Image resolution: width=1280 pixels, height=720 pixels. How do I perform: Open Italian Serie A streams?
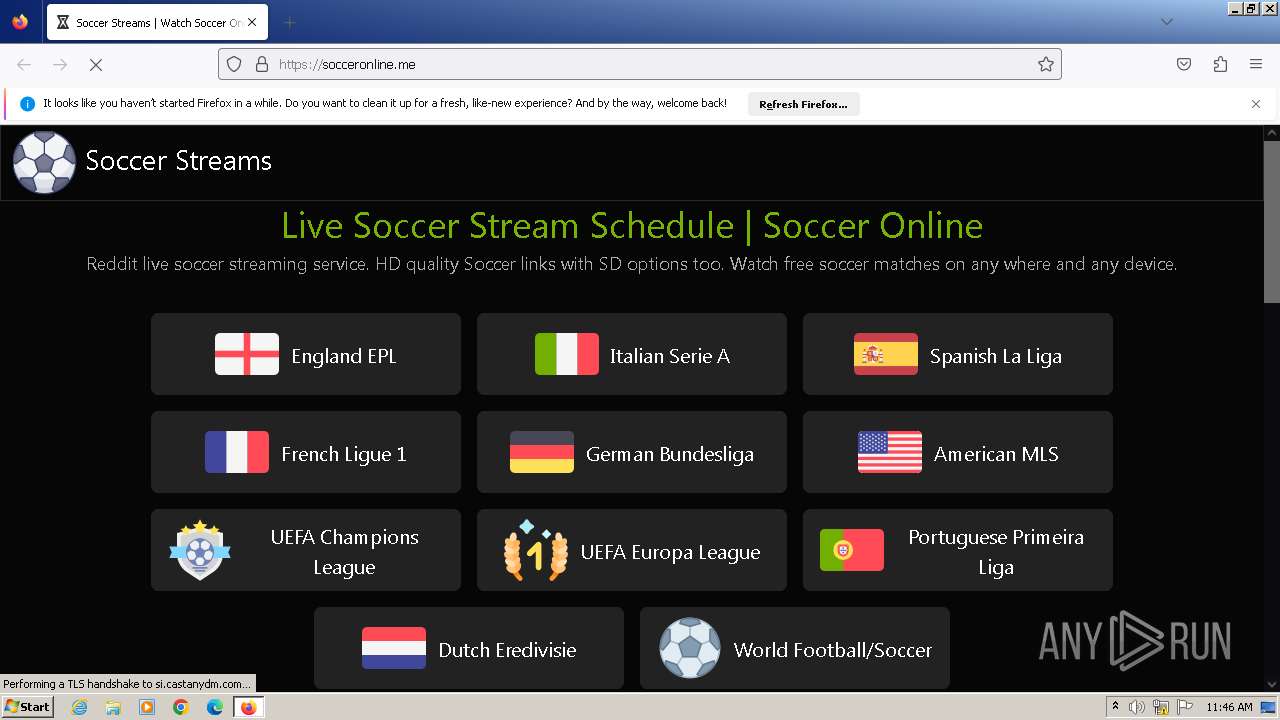coord(632,354)
